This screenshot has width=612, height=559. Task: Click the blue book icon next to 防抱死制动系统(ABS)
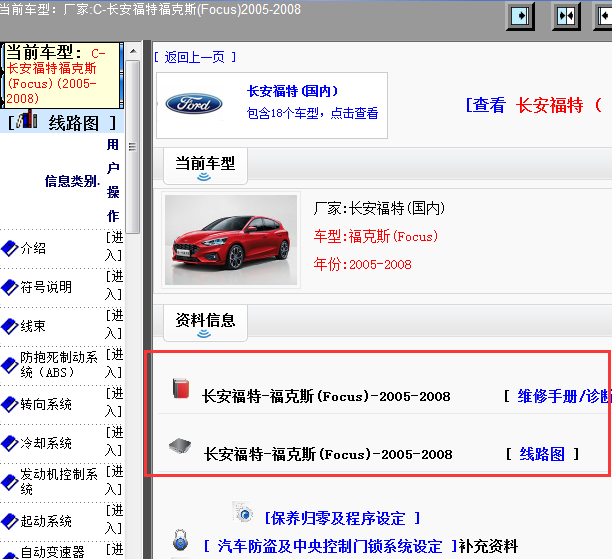pos(9,365)
